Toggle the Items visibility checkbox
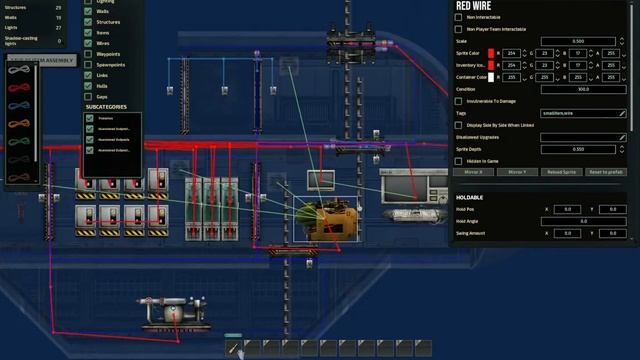640x360 pixels. [88, 33]
